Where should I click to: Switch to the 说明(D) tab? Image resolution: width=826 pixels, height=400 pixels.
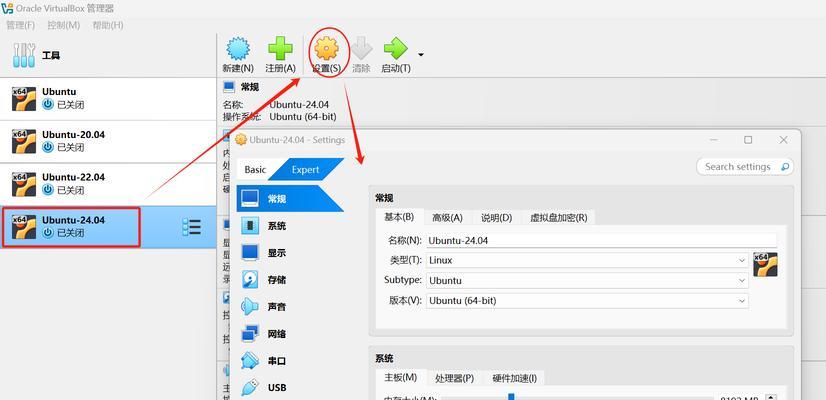pyautogui.click(x=496, y=217)
